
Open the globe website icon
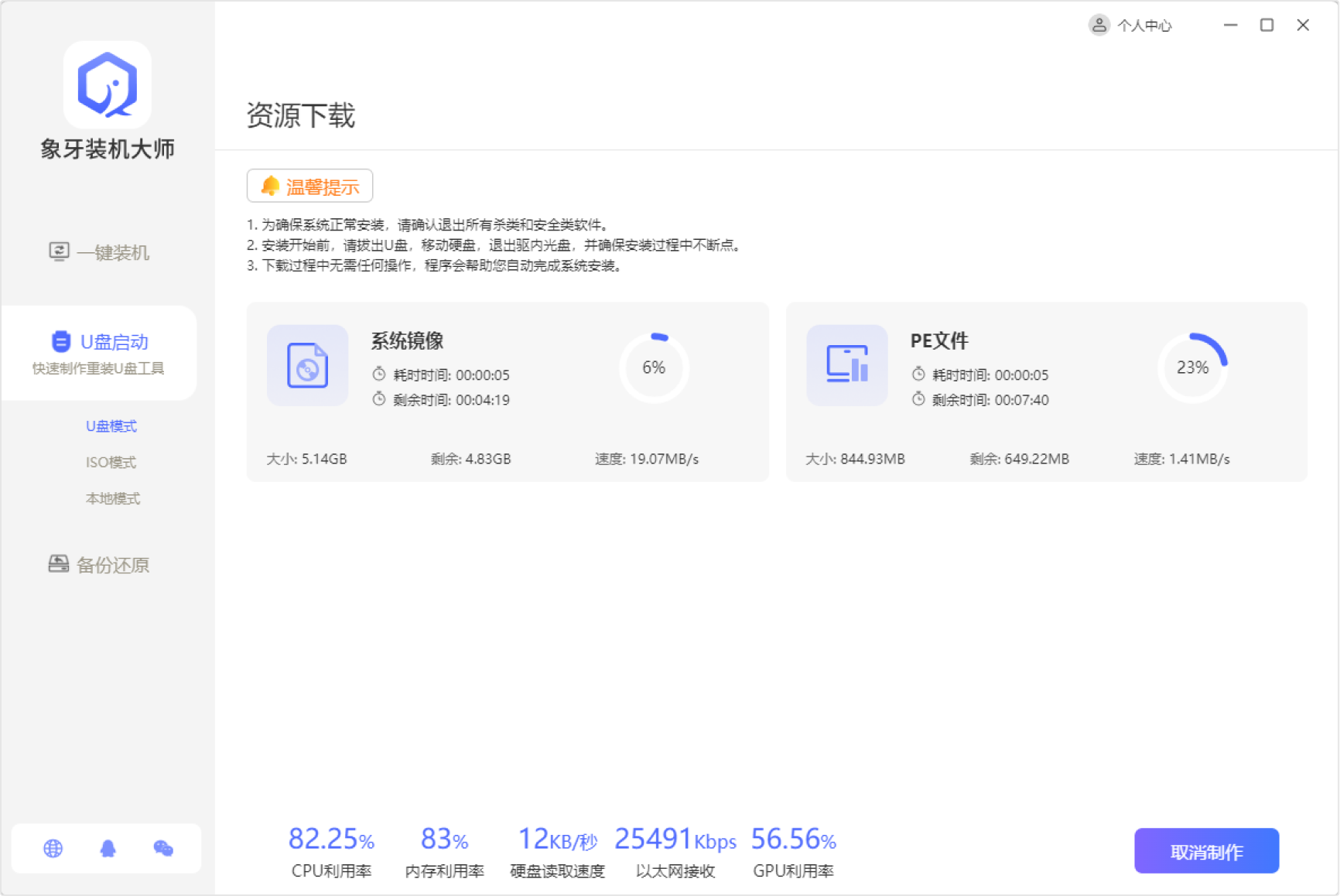pos(53,849)
